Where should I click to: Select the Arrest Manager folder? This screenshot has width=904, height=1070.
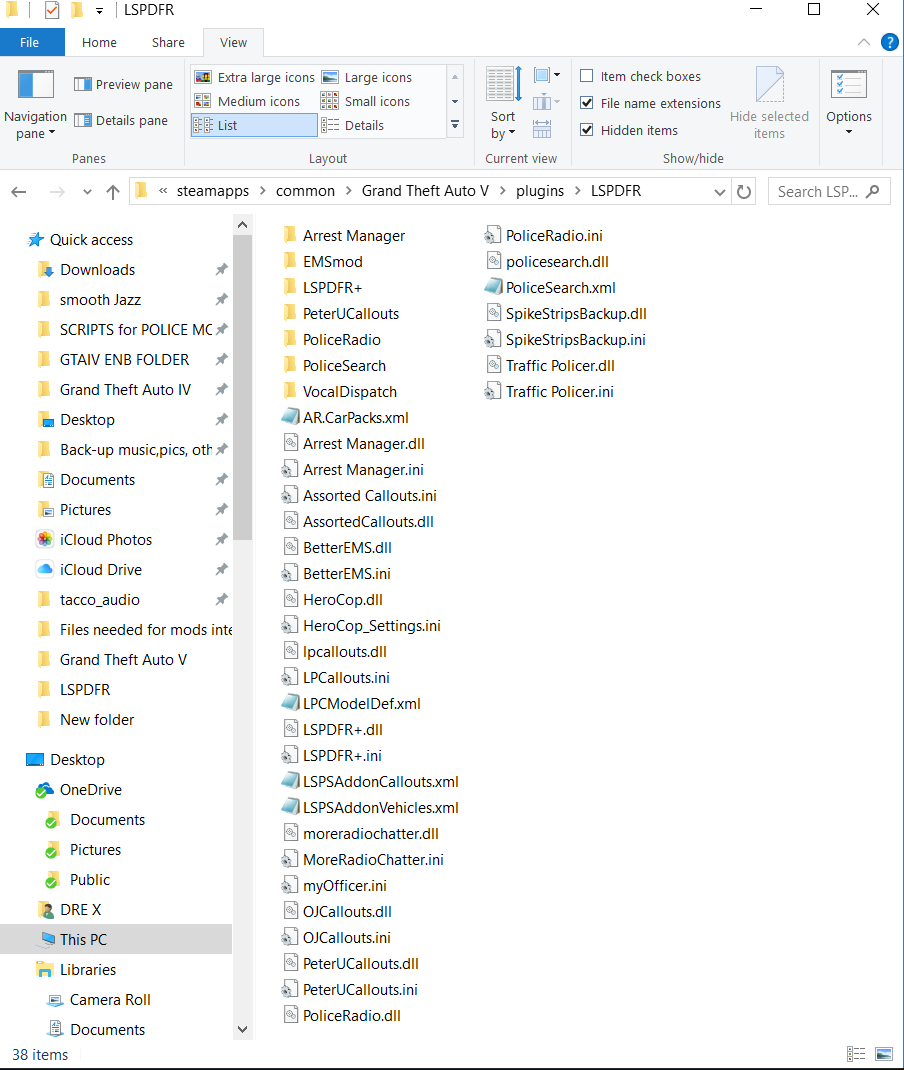pyautogui.click(x=344, y=236)
